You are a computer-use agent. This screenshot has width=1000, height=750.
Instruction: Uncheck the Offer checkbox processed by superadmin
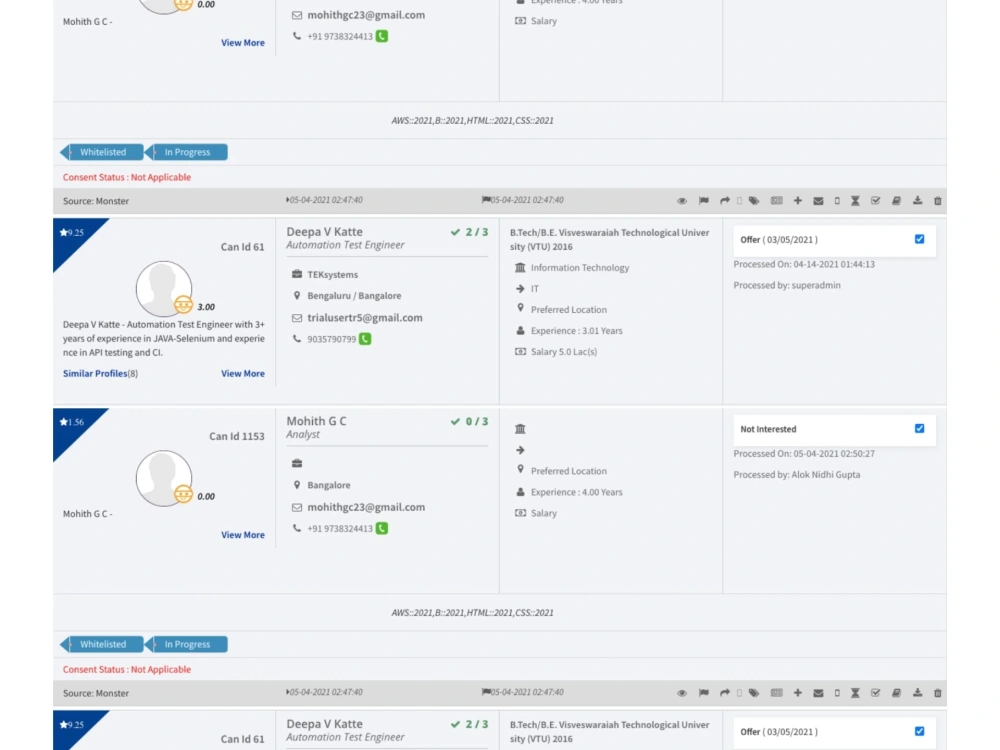click(919, 239)
